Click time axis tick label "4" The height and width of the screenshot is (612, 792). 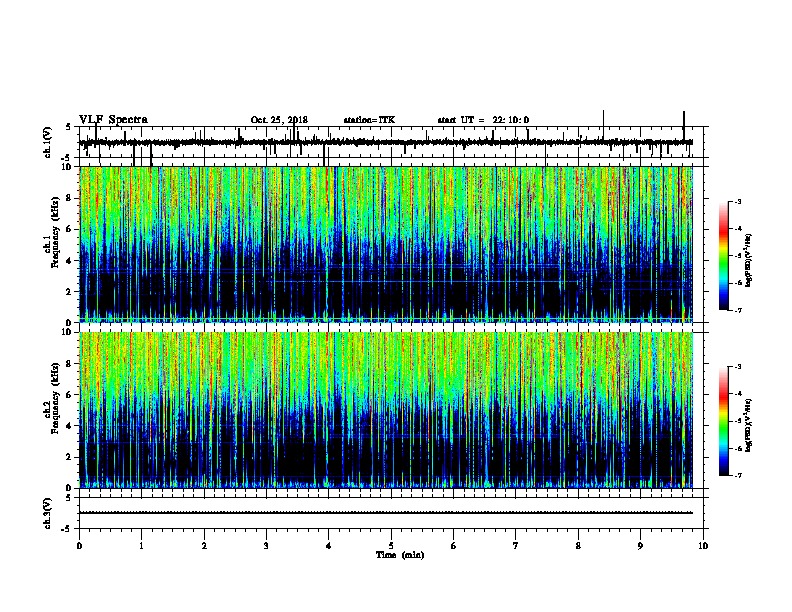click(x=329, y=546)
